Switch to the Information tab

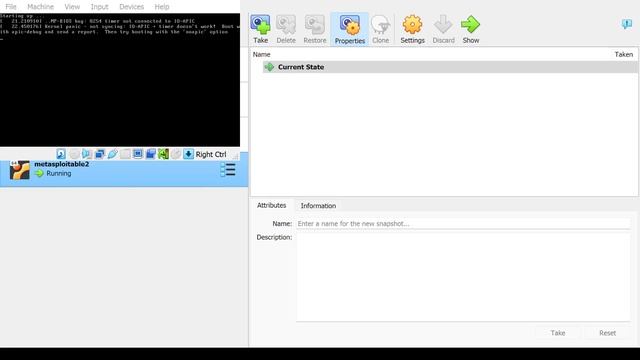pyautogui.click(x=318, y=206)
